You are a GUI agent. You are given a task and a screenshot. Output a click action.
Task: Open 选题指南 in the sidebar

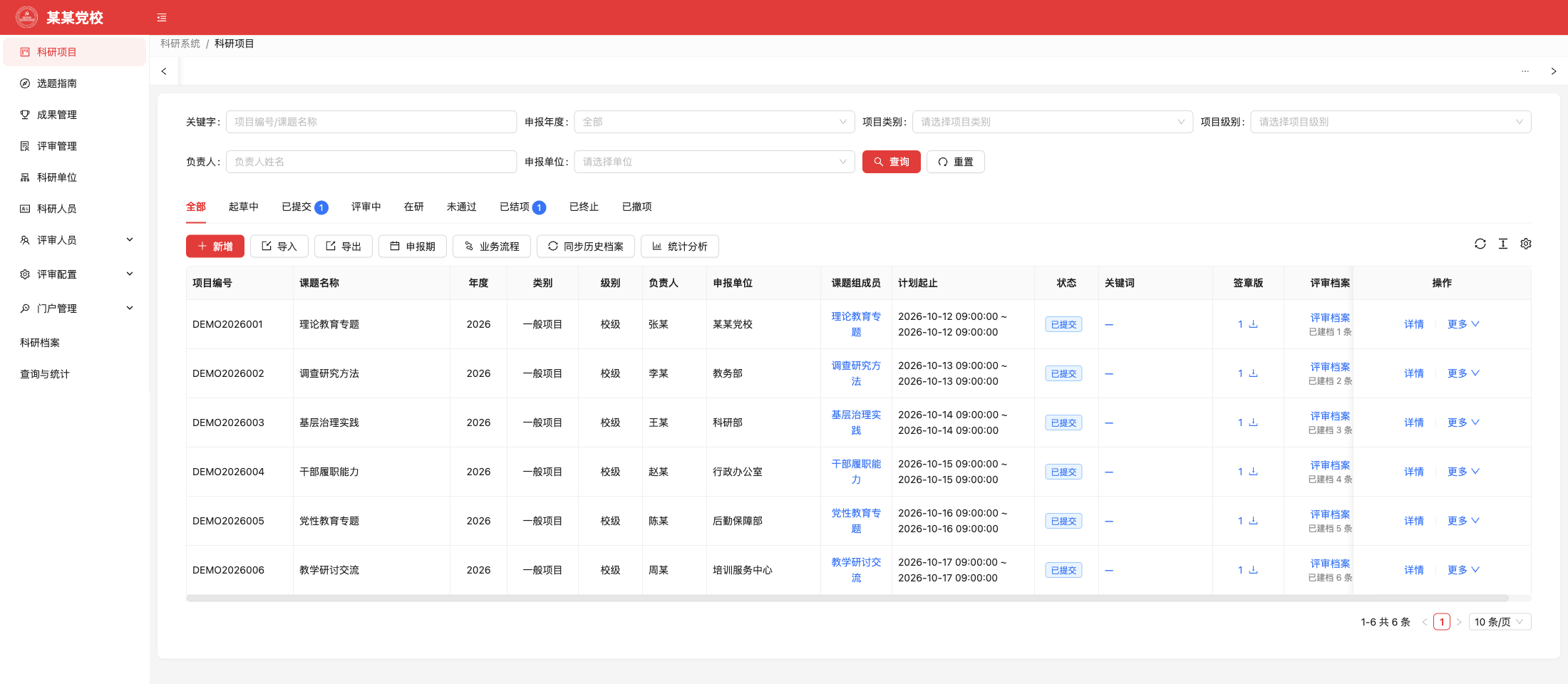(75, 83)
